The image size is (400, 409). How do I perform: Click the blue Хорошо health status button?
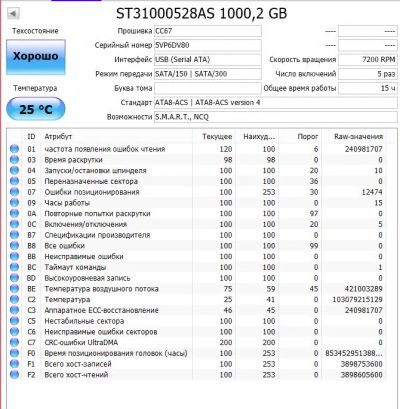pyautogui.click(x=36, y=57)
